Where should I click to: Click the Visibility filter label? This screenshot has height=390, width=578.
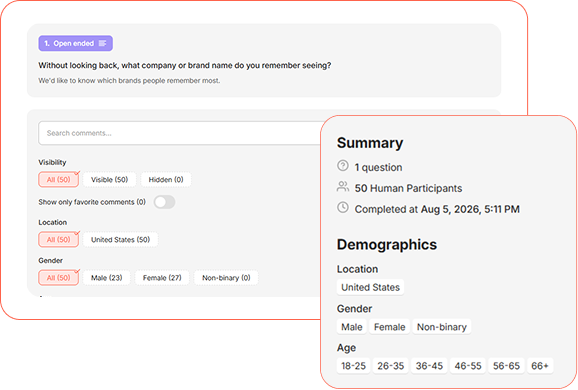52,163
